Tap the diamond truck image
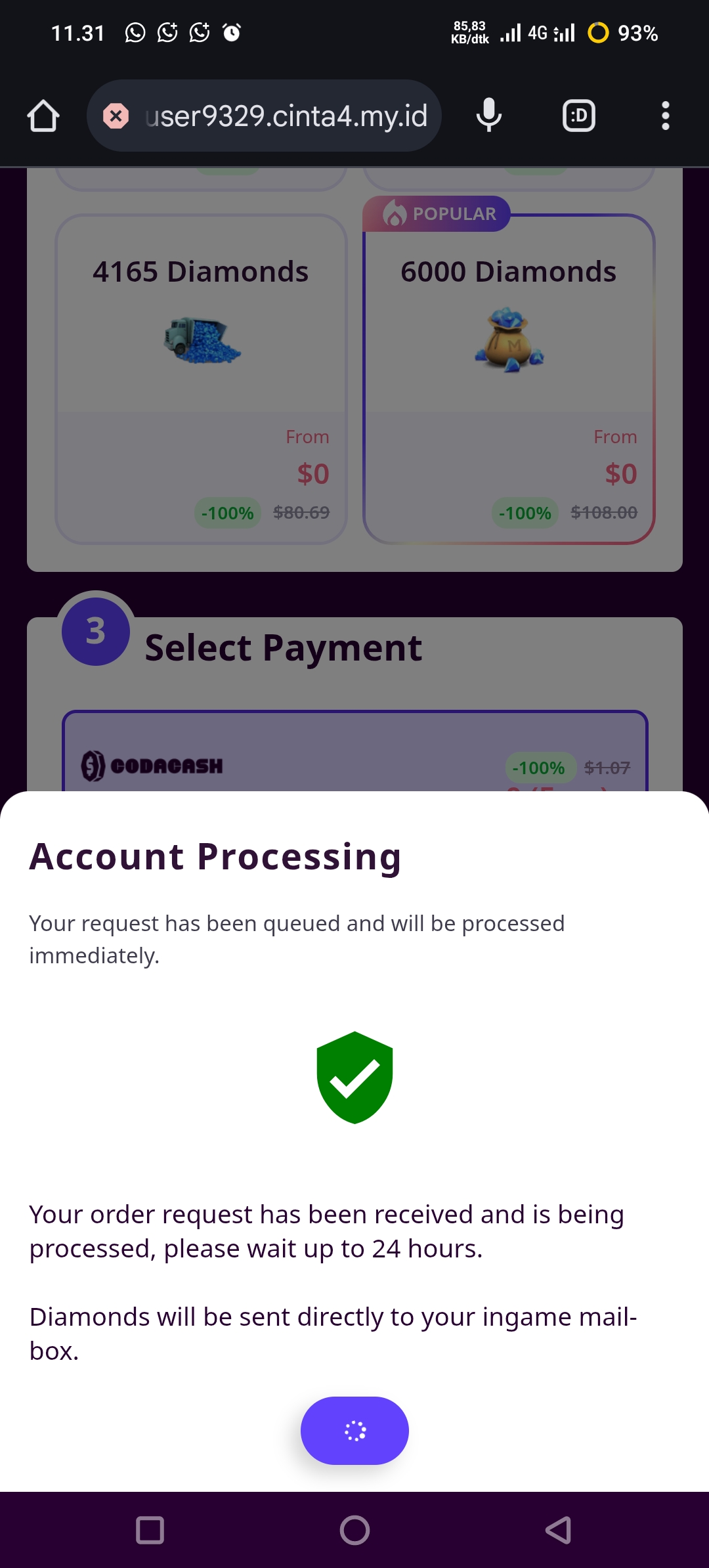709x1568 pixels. (x=202, y=340)
